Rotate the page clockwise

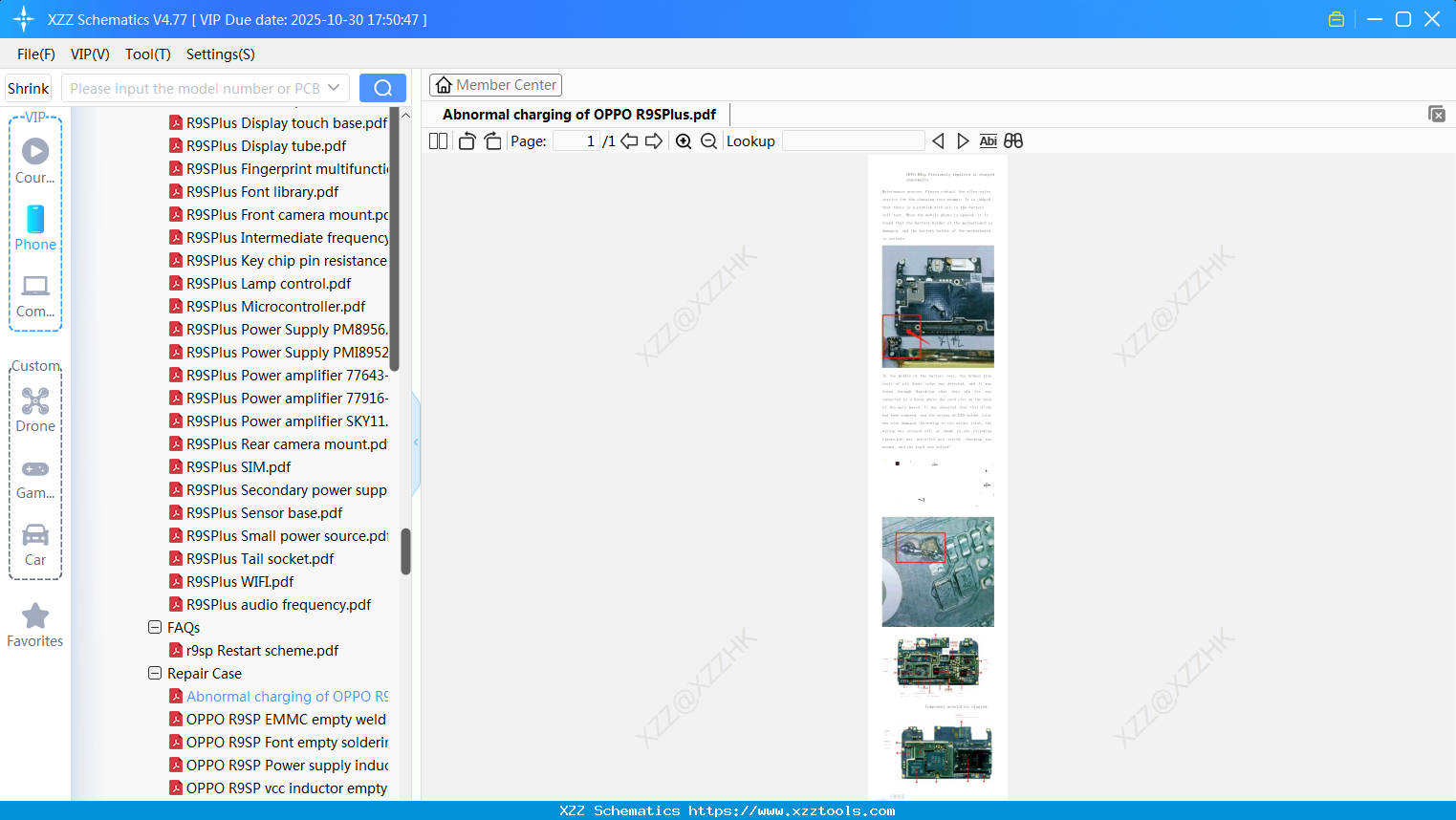[x=492, y=141]
